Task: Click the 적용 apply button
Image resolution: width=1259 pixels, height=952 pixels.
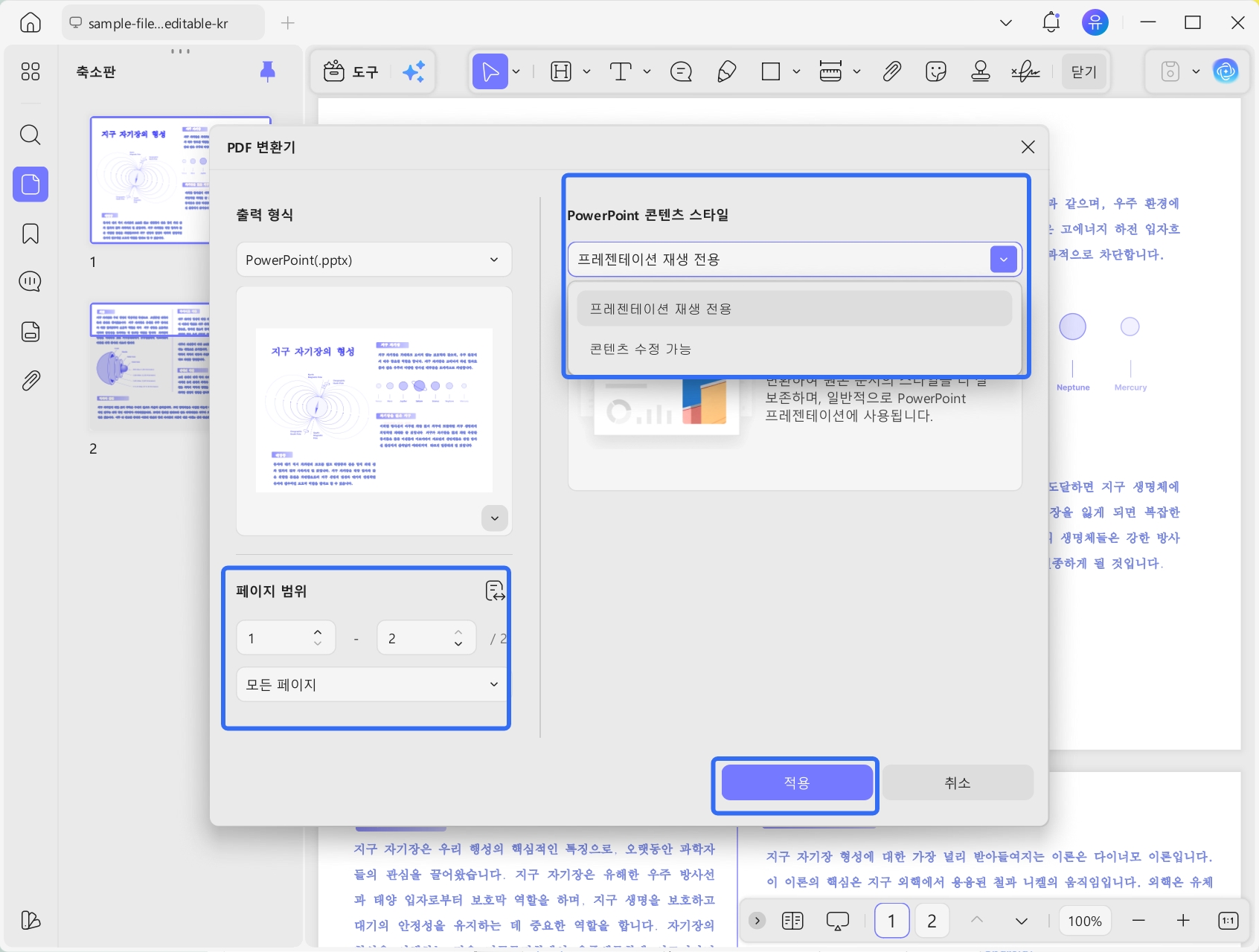Action: [x=797, y=782]
